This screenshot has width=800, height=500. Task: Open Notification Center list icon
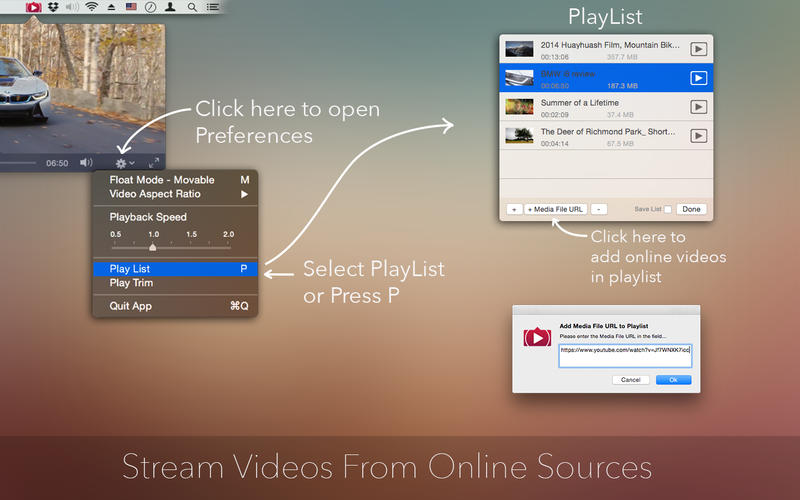213,7
